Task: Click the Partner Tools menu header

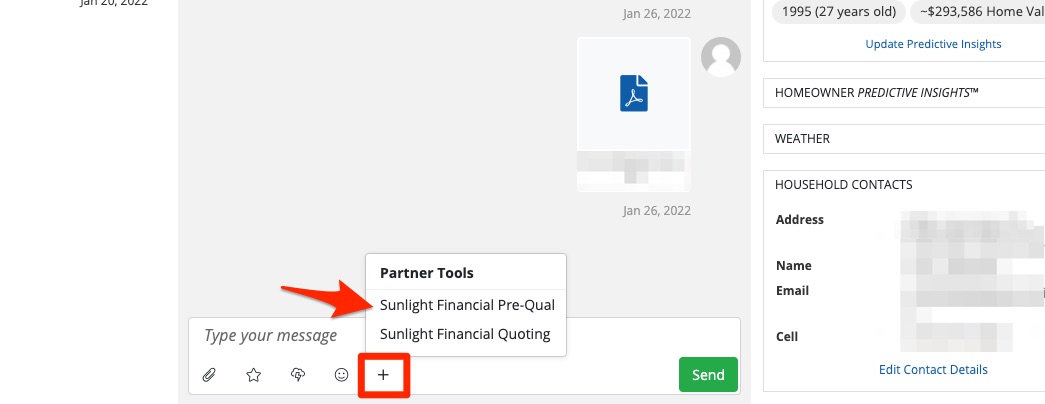Action: click(x=427, y=272)
